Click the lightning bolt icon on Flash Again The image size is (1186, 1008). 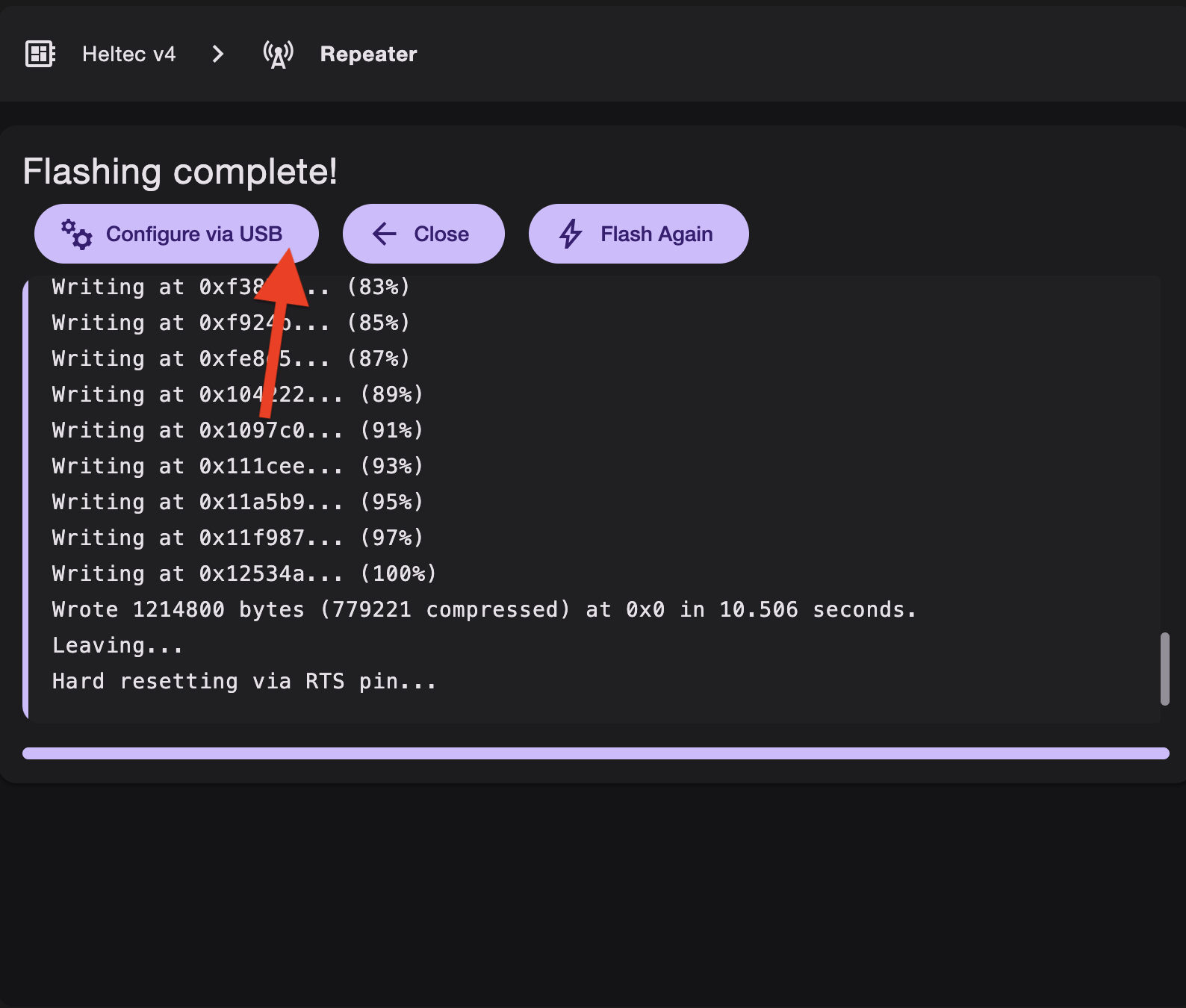pyautogui.click(x=571, y=234)
